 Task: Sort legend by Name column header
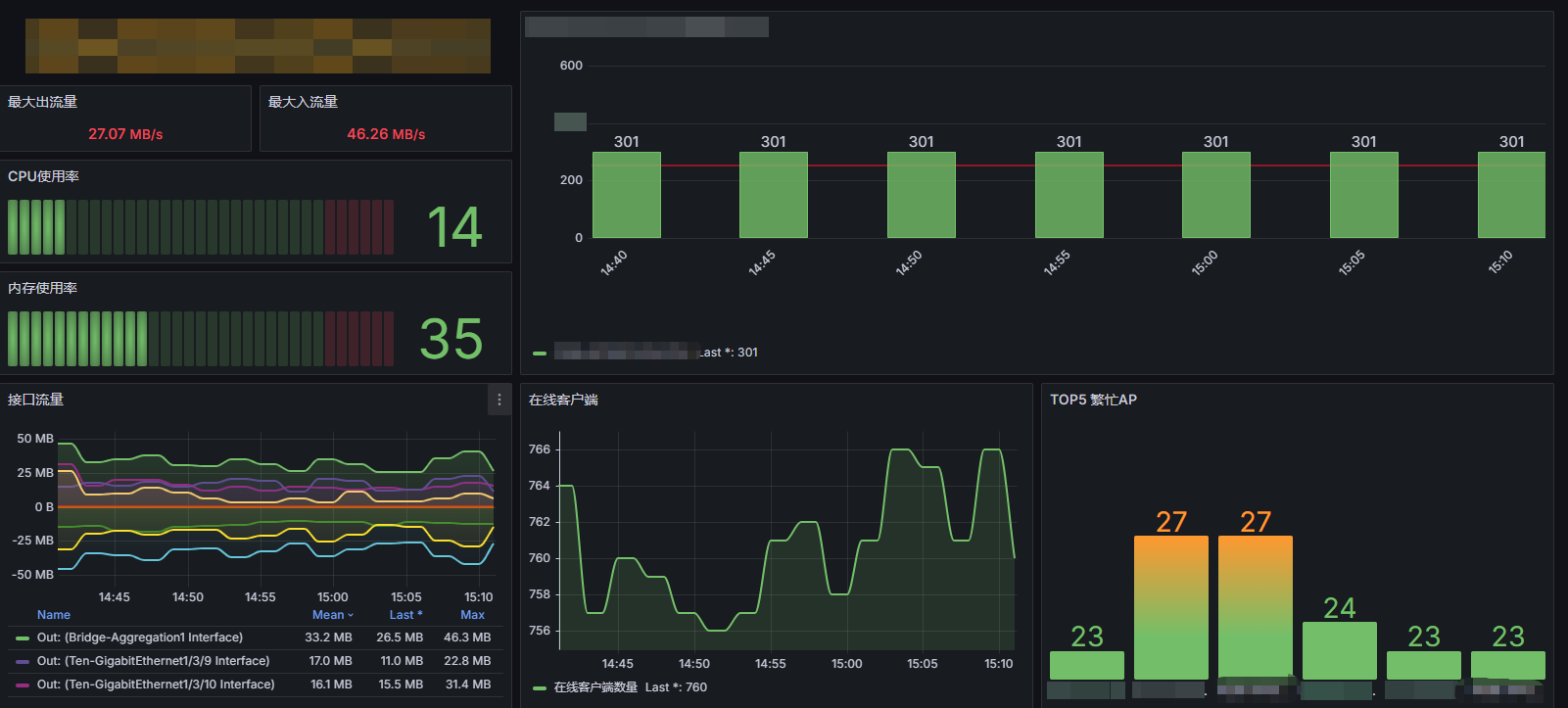click(x=54, y=615)
